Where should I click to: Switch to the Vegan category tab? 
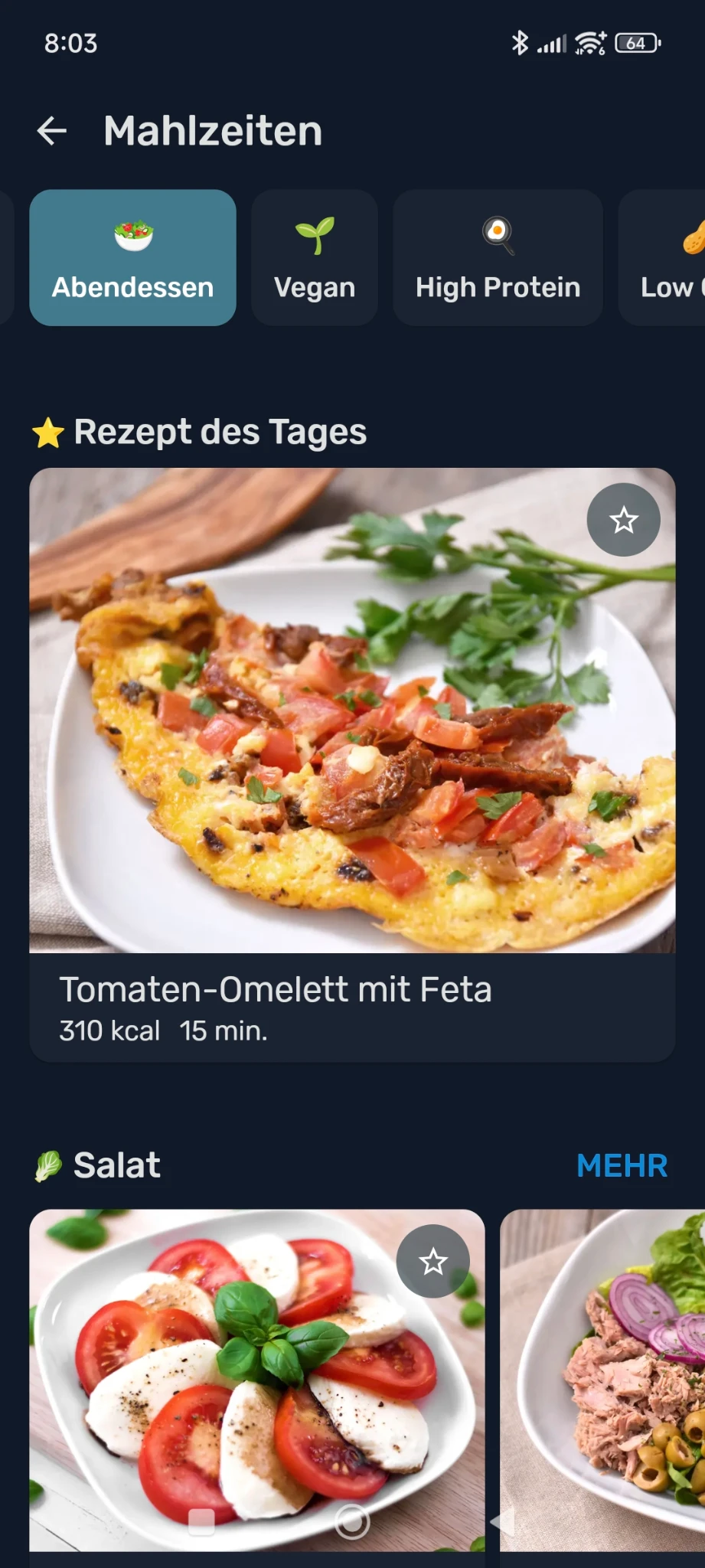315,258
